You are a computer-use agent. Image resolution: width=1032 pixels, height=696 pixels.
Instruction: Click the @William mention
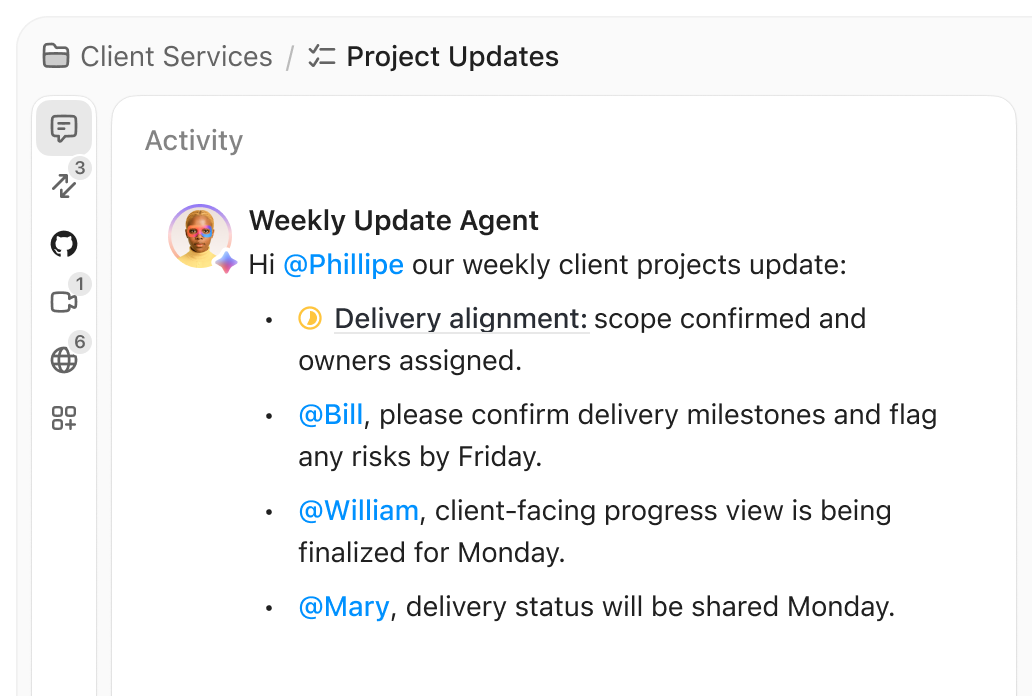click(358, 510)
